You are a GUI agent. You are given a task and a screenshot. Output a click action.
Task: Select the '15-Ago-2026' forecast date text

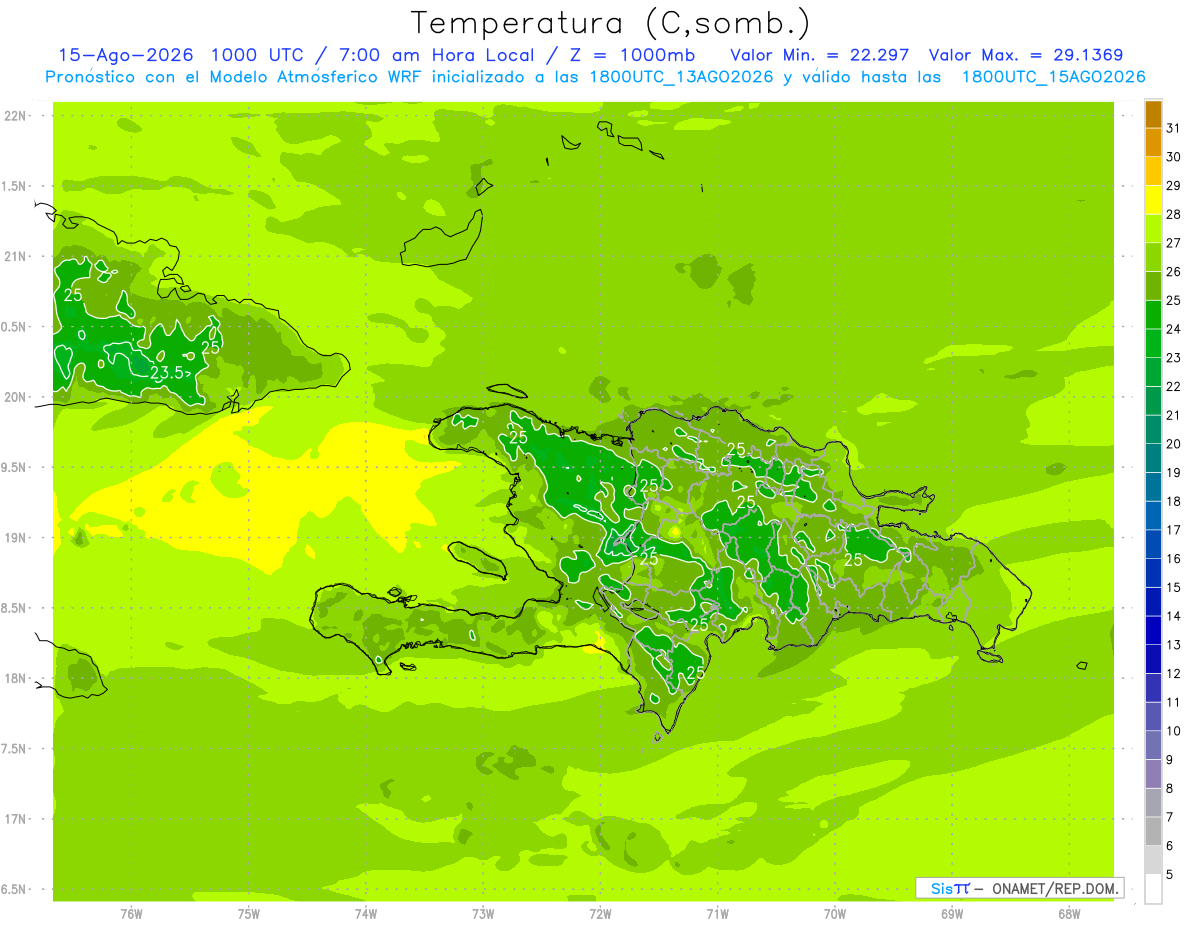pyautogui.click(x=127, y=55)
